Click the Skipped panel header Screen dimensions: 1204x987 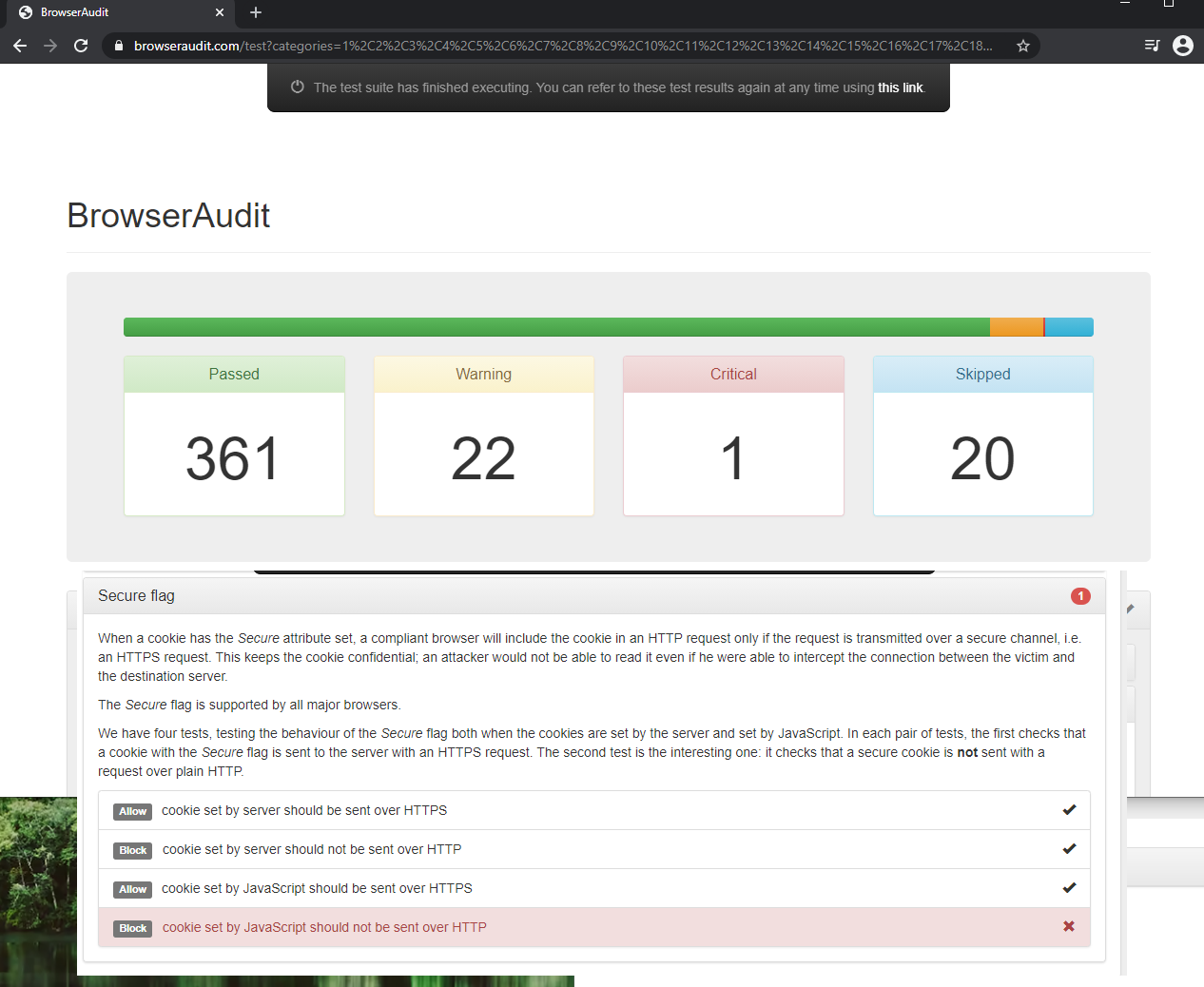click(983, 375)
